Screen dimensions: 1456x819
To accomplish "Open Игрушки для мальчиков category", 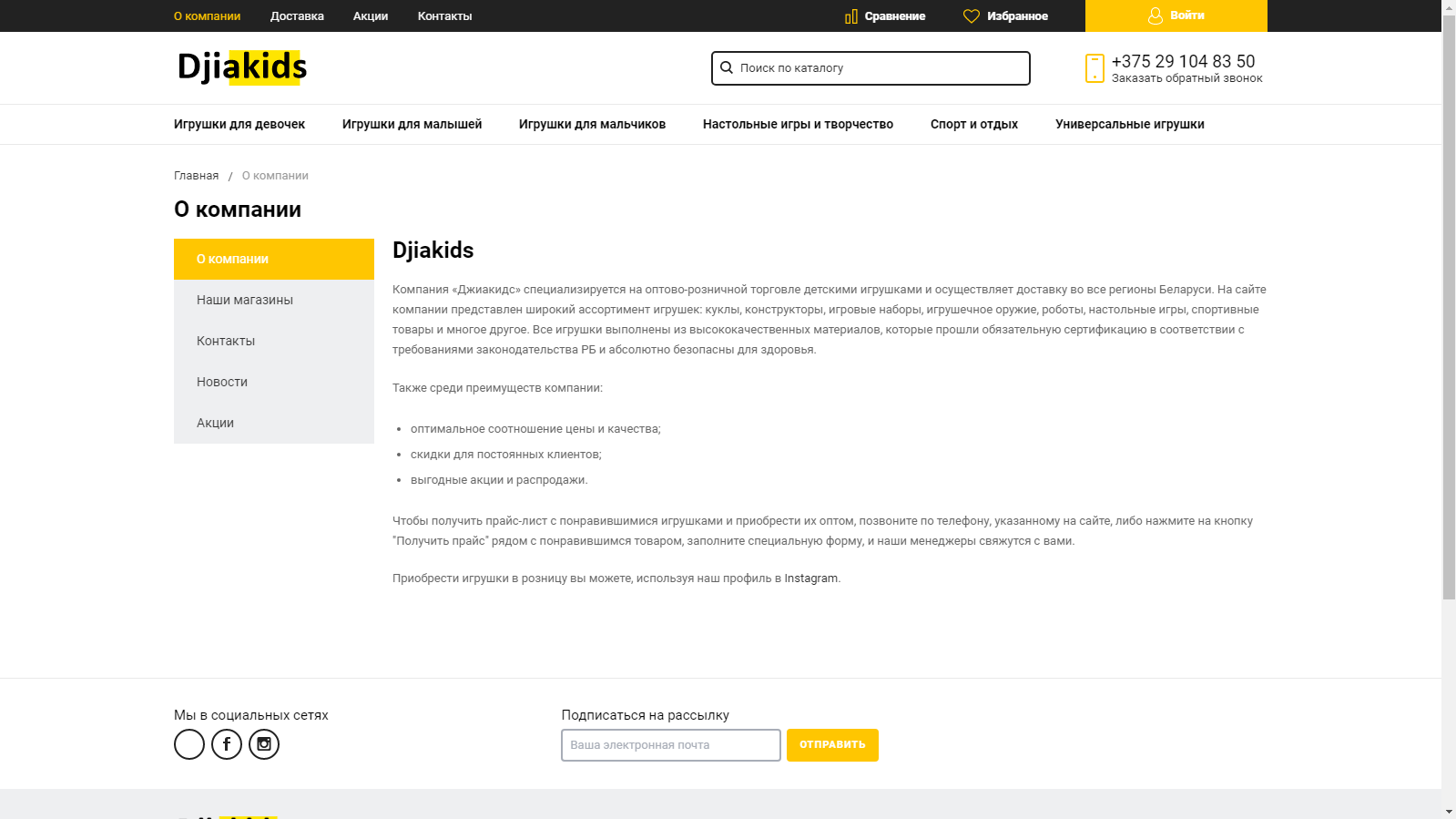I will pyautogui.click(x=592, y=125).
